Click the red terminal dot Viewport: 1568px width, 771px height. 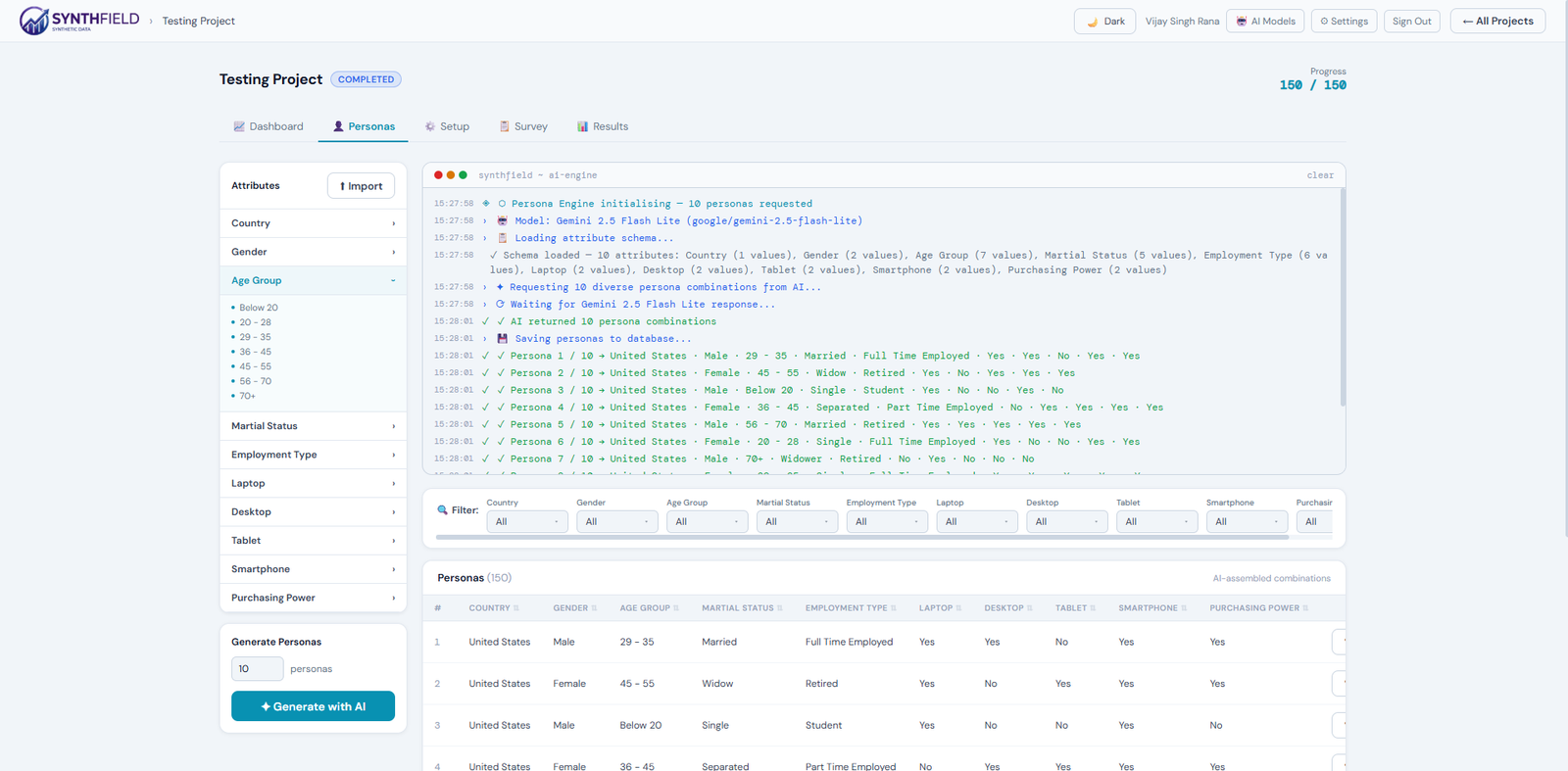pos(438,175)
